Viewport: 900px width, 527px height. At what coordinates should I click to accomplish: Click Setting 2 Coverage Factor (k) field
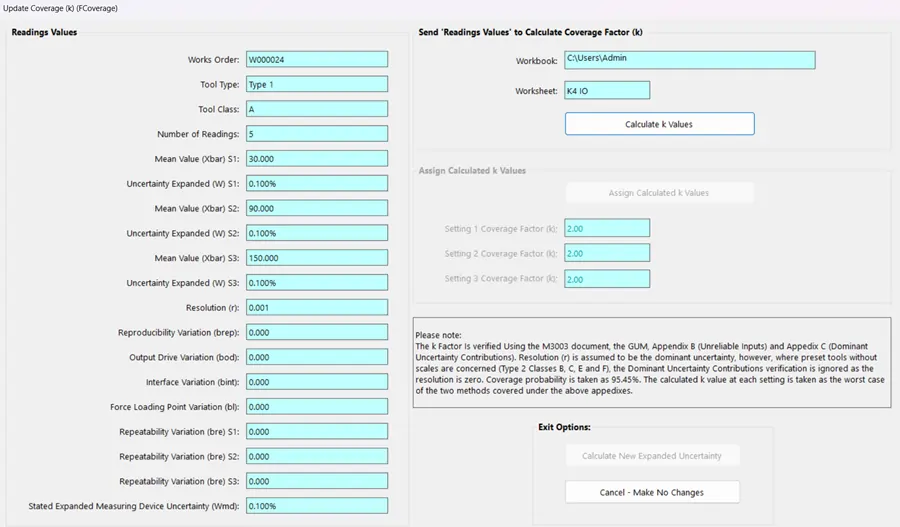[x=607, y=253]
